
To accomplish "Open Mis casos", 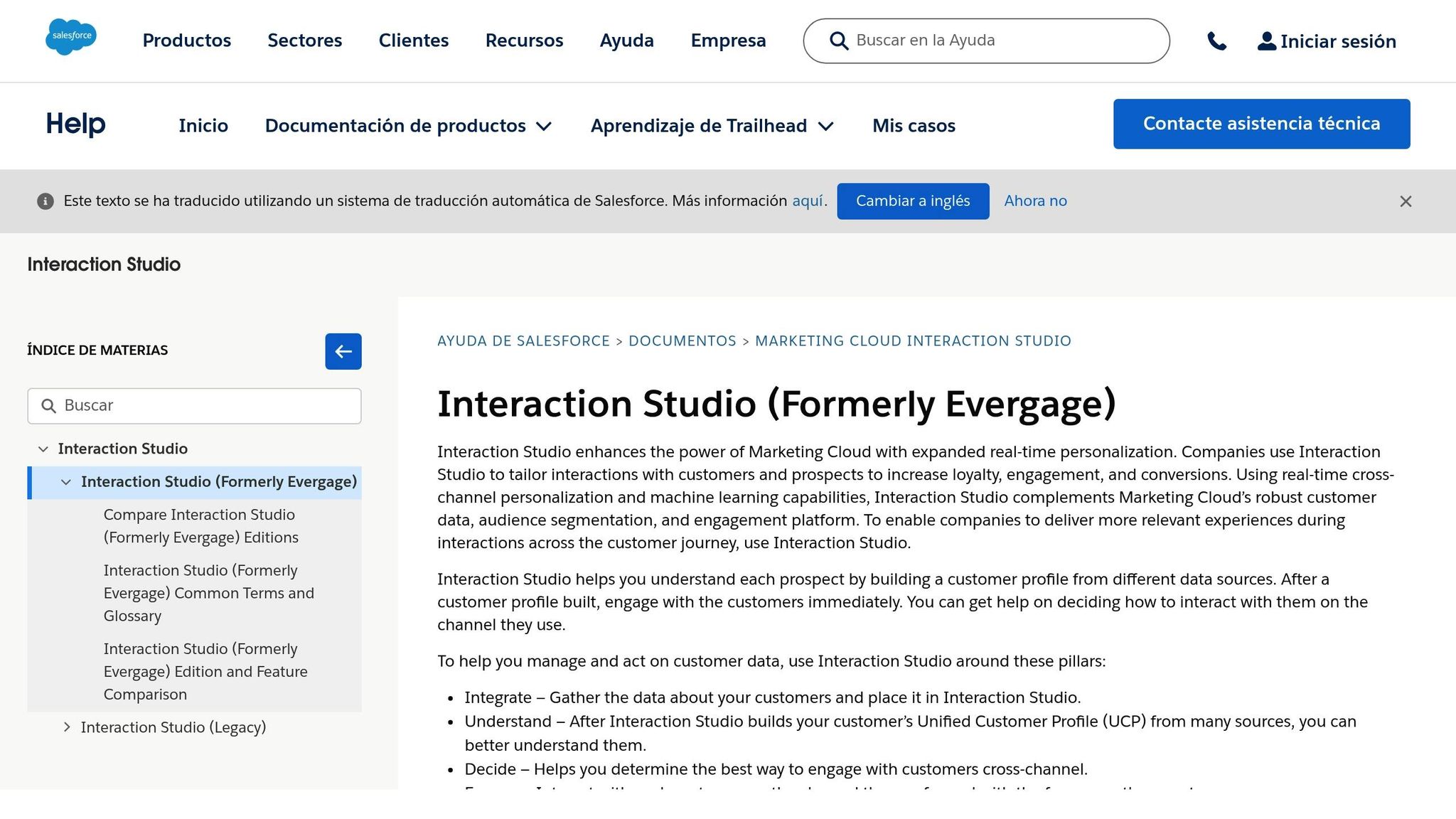I will (914, 126).
